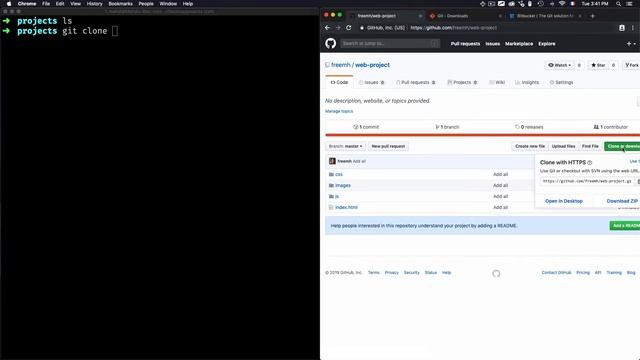Close the Git Downloads tab

pos(500,16)
